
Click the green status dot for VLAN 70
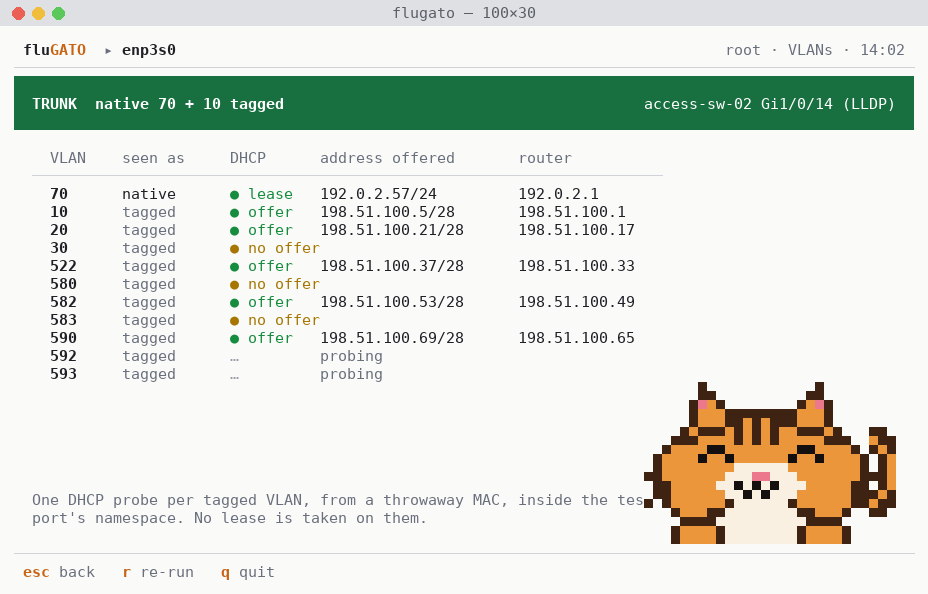234,195
